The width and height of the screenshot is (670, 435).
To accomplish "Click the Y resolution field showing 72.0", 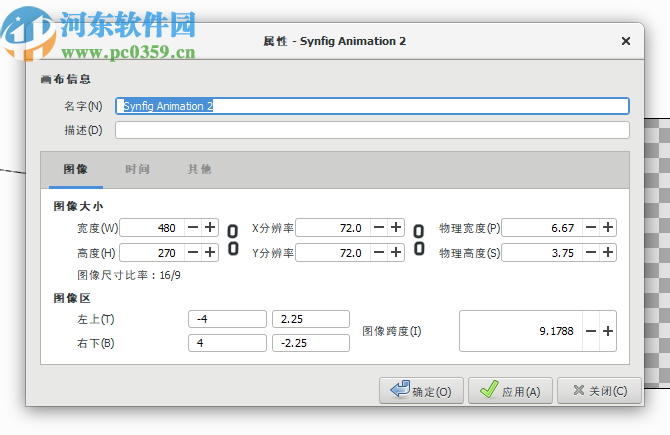I will [x=333, y=253].
